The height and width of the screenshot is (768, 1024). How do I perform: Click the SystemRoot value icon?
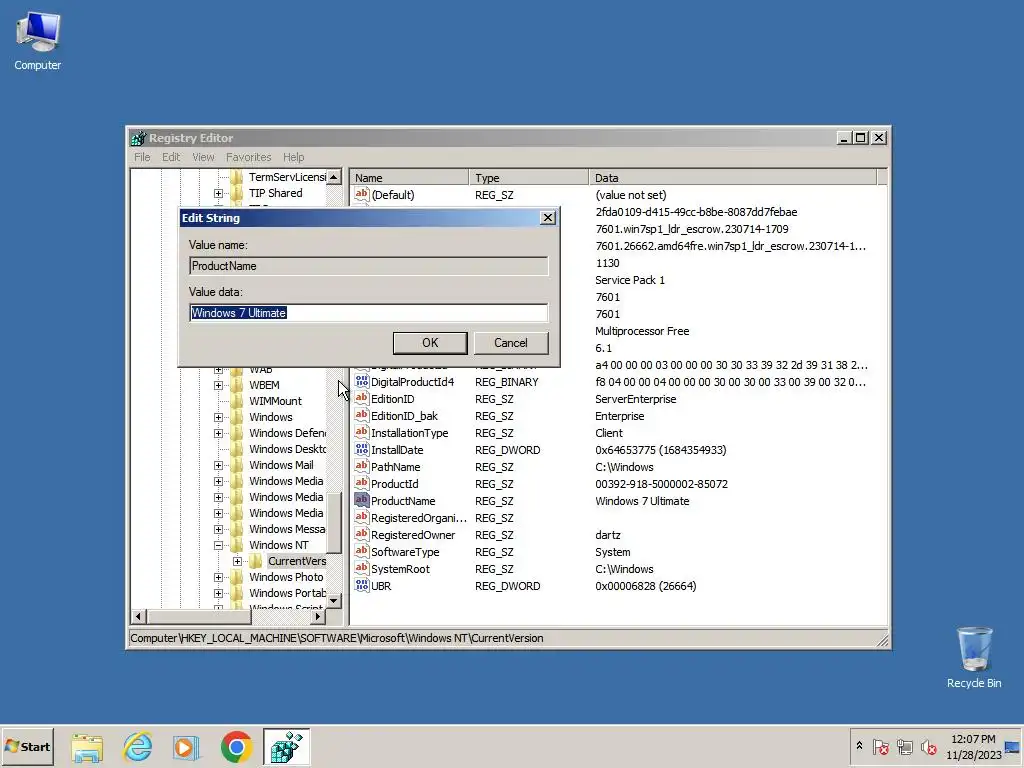pyautogui.click(x=361, y=568)
